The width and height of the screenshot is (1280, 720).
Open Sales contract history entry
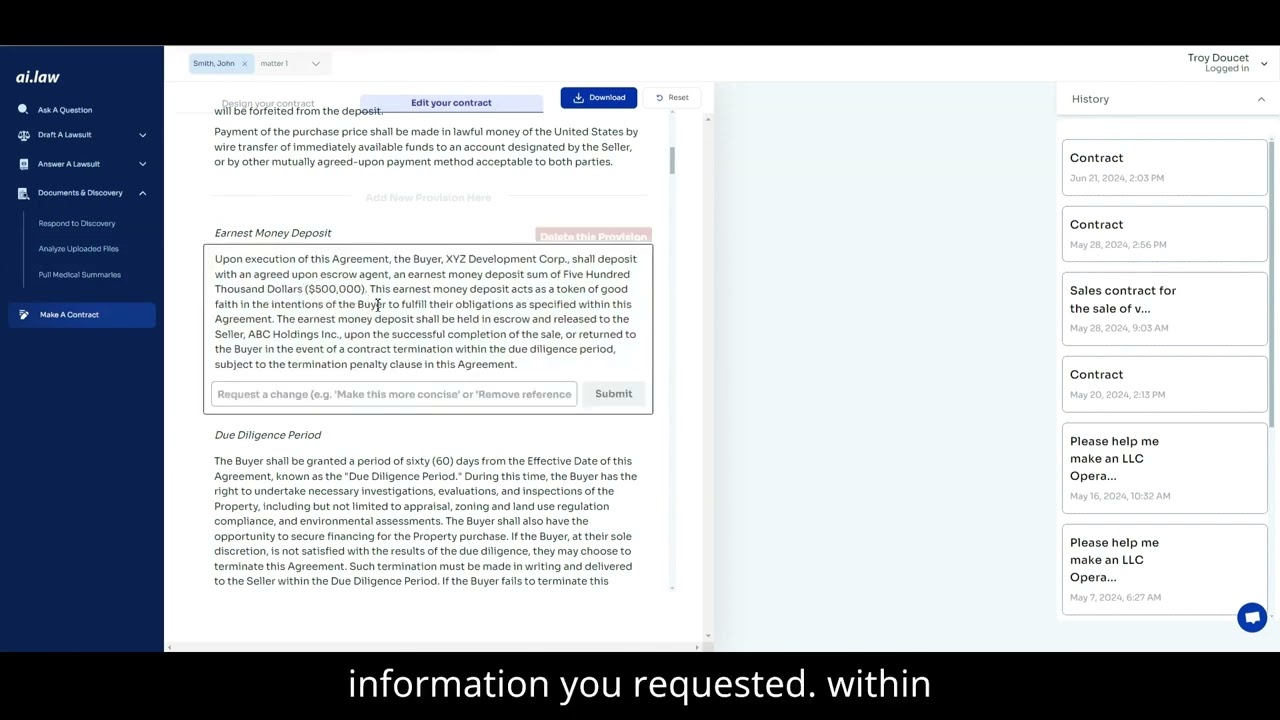tap(1164, 308)
